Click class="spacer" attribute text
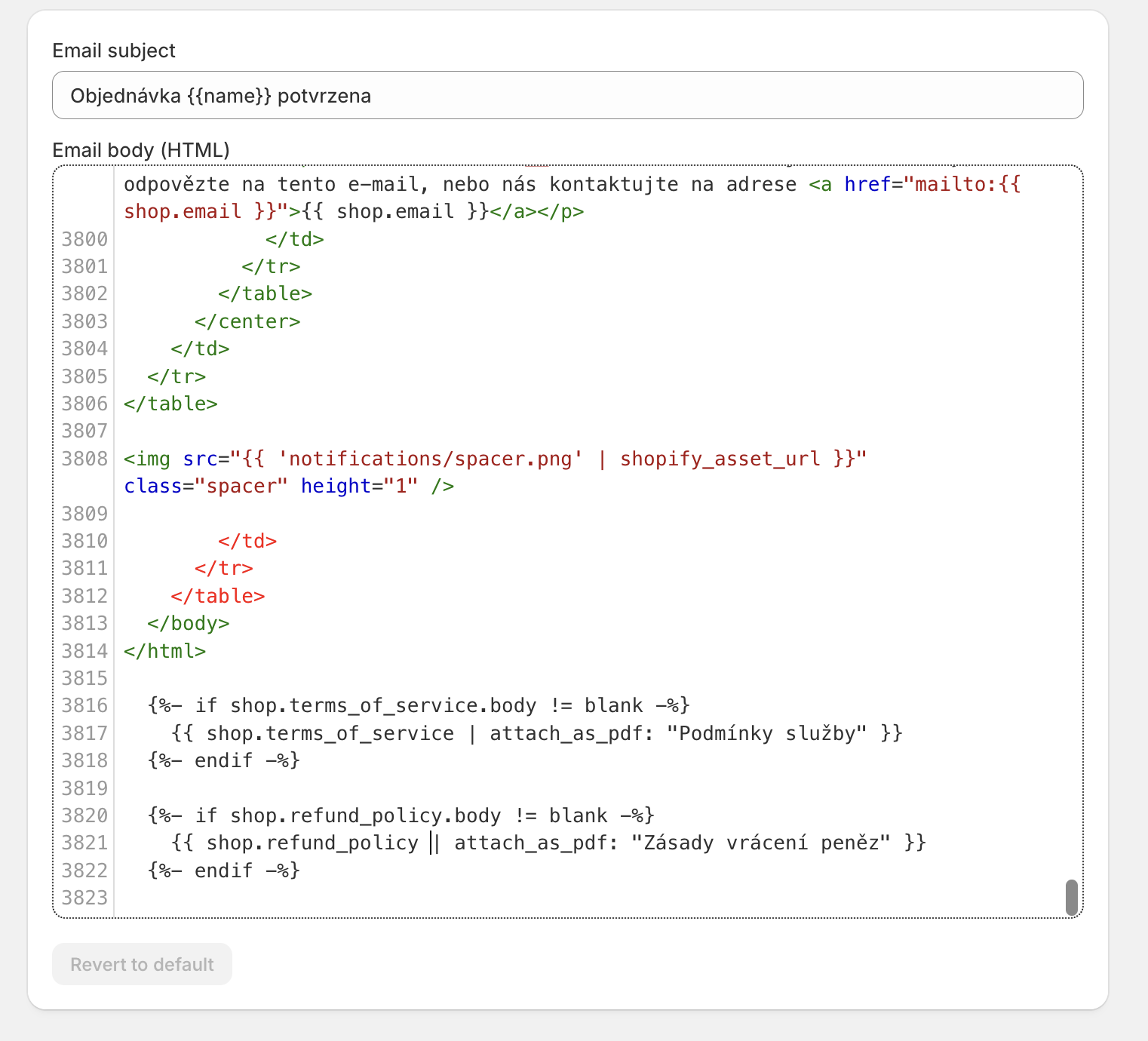Viewport: 1148px width, 1041px height. click(206, 486)
